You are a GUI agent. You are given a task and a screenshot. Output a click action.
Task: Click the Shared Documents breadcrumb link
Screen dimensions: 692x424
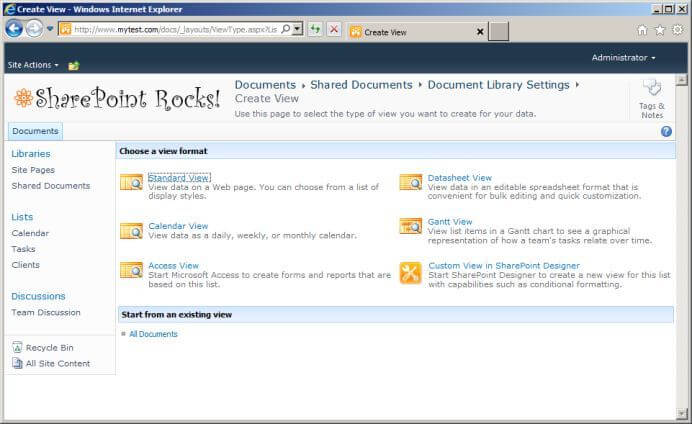[x=361, y=85]
